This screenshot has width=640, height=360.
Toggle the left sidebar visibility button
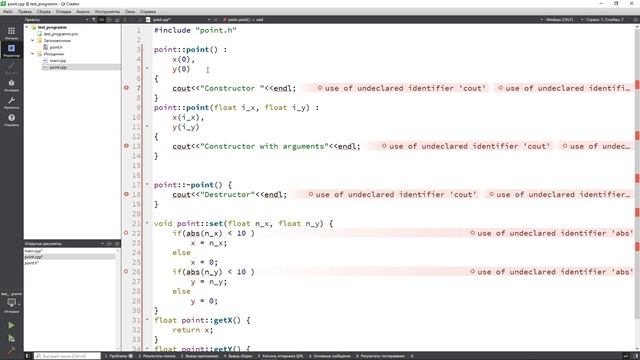(28, 356)
